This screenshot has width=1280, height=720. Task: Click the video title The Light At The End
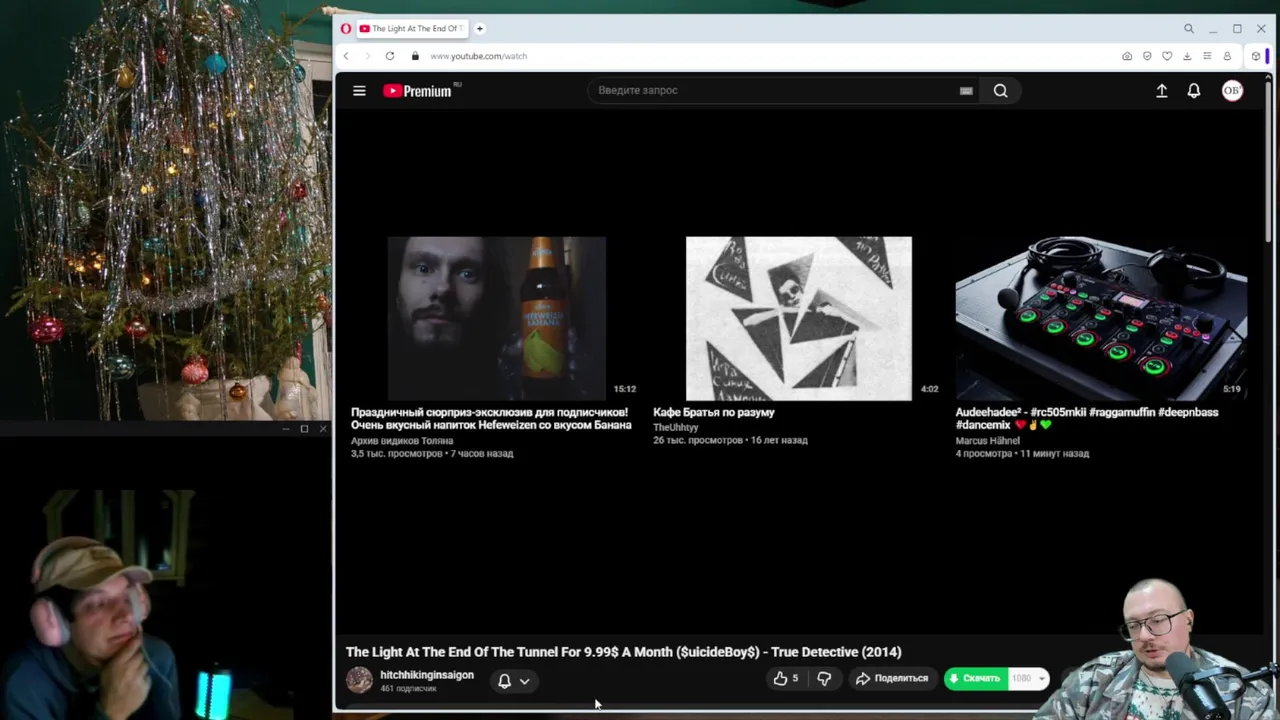624,652
